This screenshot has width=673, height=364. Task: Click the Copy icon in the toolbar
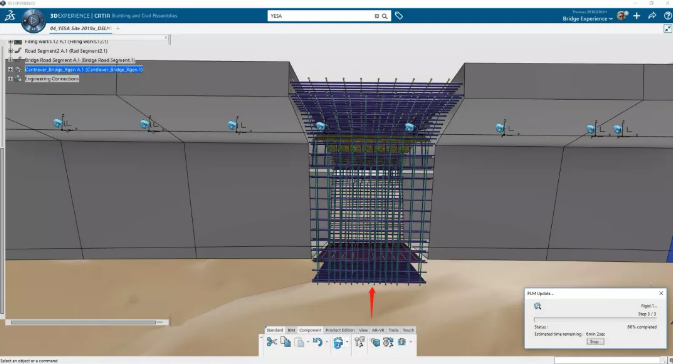pyautogui.click(x=285, y=342)
